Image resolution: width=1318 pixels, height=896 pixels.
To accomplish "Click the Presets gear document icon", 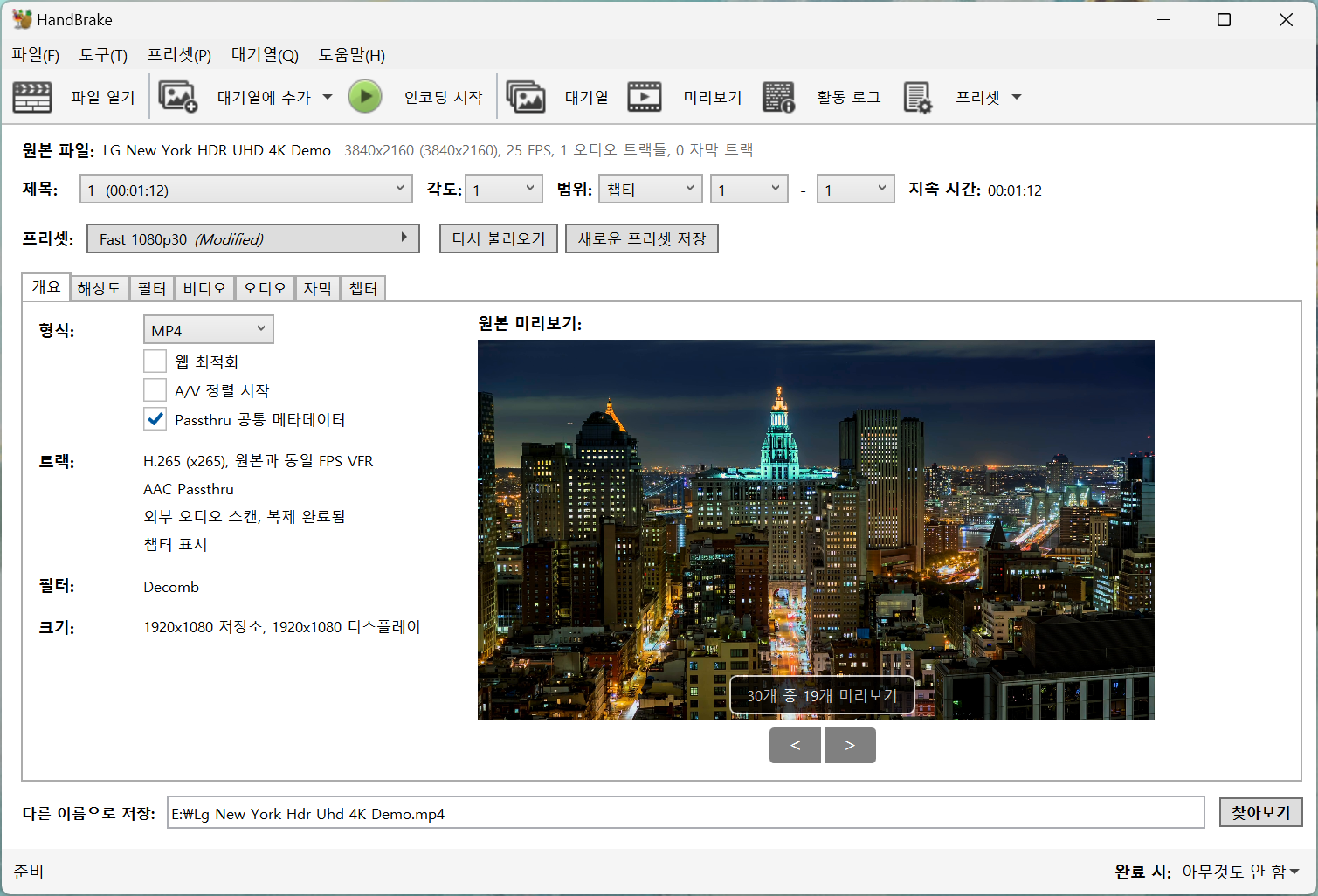I will [918, 97].
